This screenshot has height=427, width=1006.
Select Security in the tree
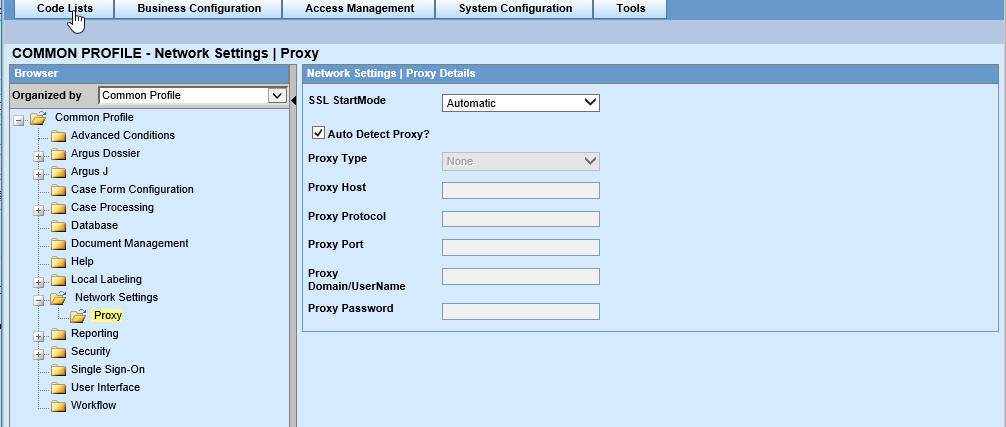(x=90, y=351)
